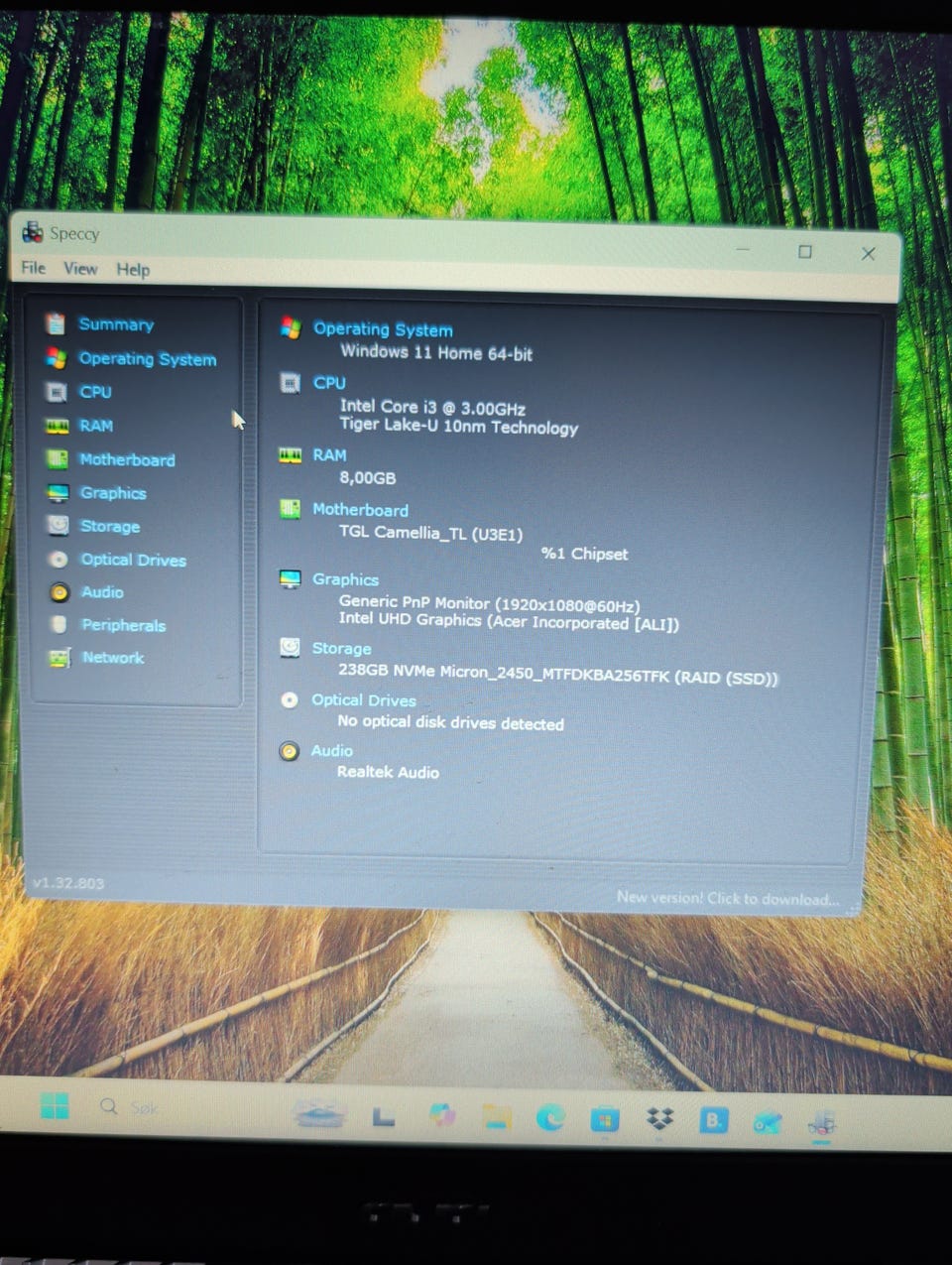952x1265 pixels.
Task: Click the Speccy icon in the taskbar
Action: click(821, 1123)
